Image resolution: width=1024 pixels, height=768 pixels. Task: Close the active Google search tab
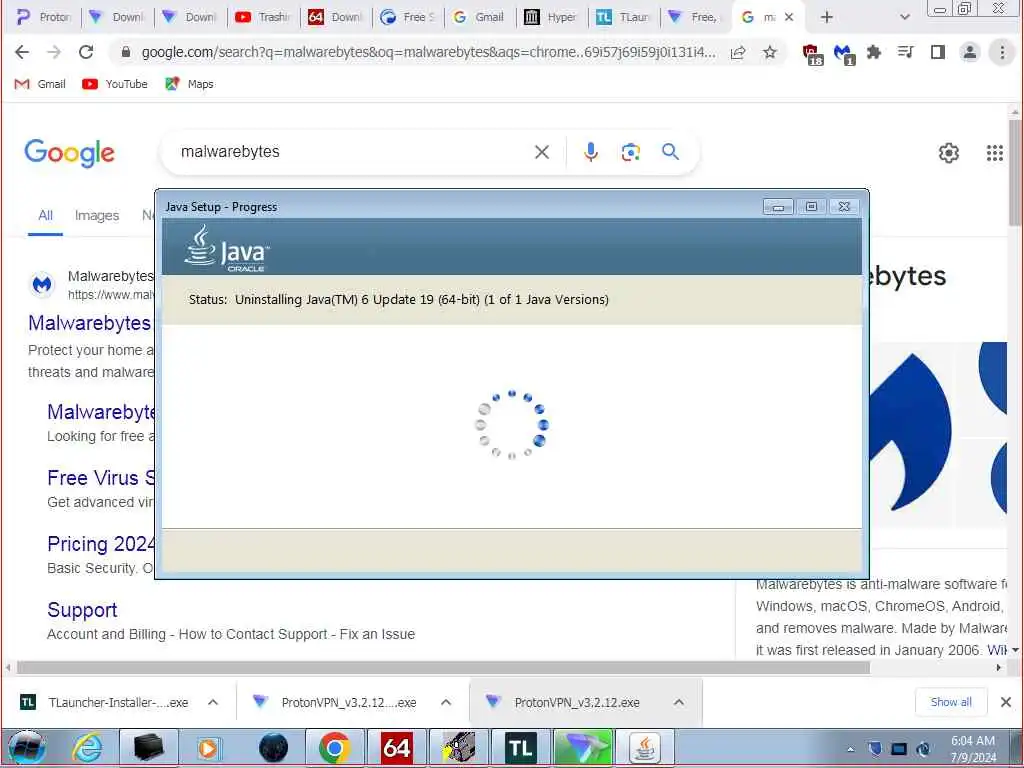coord(789,17)
